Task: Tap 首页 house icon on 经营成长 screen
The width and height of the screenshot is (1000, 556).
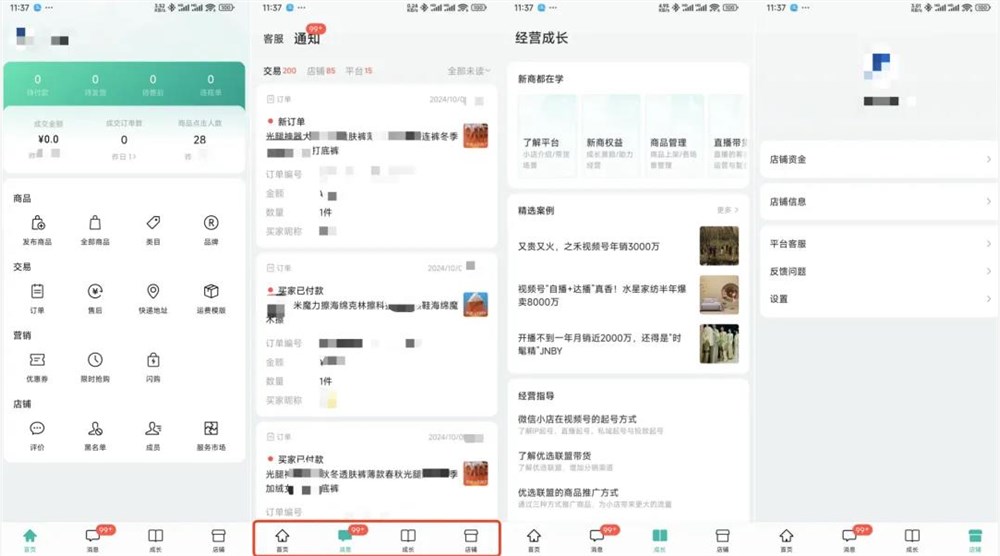Action: coord(534,536)
